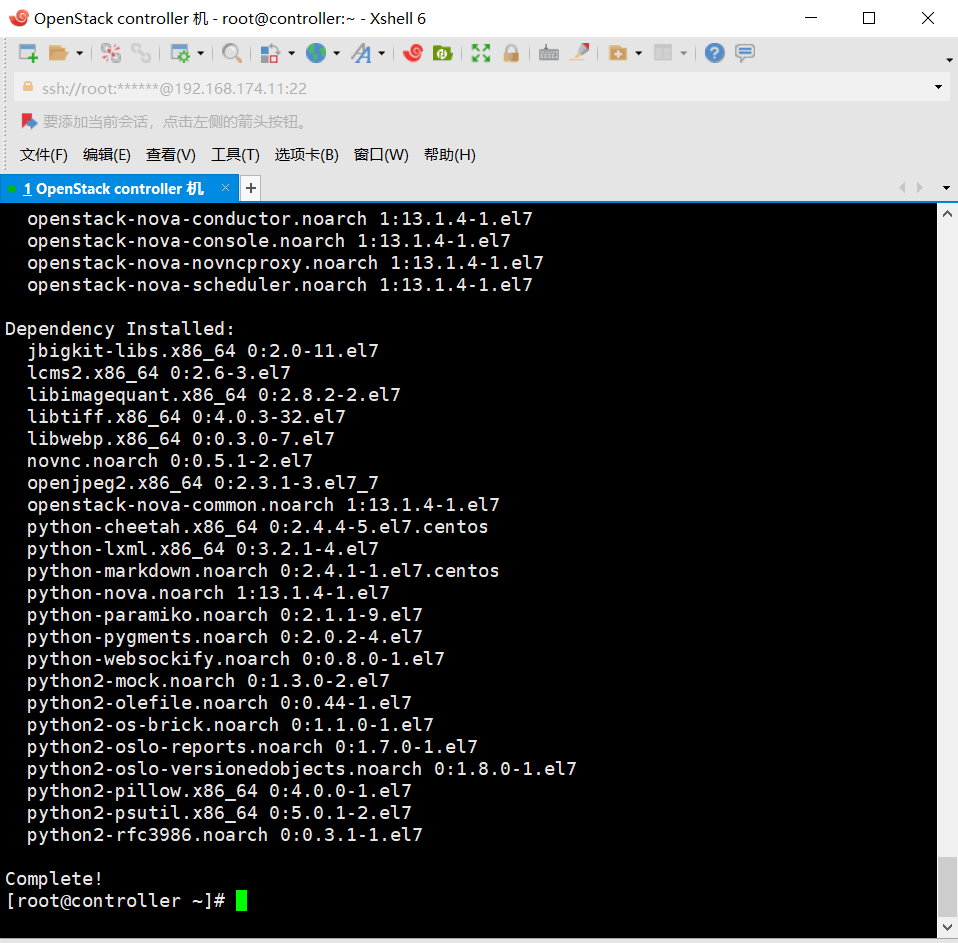This screenshot has width=958, height=943.
Task: Click the terminal scrollbar up arrow
Action: click(948, 214)
